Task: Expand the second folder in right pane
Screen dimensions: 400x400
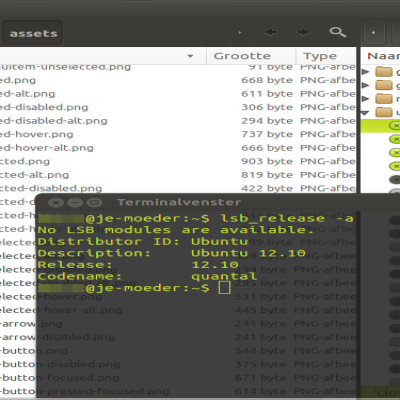Action: pyautogui.click(x=366, y=85)
